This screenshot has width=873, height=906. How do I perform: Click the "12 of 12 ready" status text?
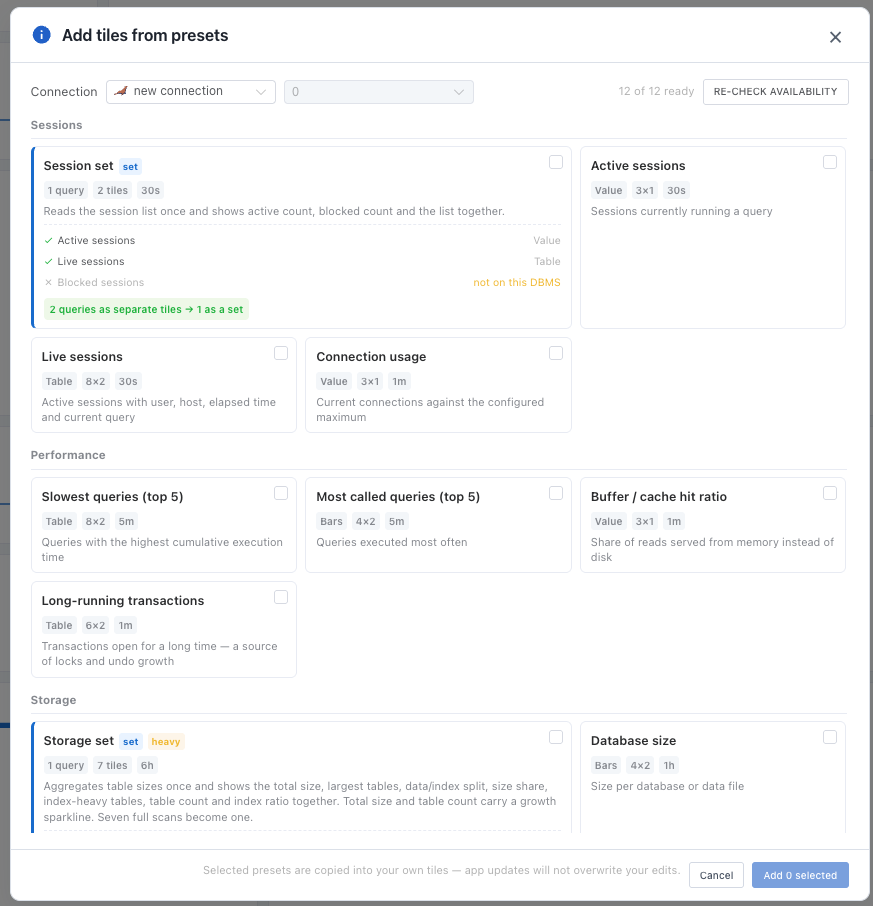point(656,91)
